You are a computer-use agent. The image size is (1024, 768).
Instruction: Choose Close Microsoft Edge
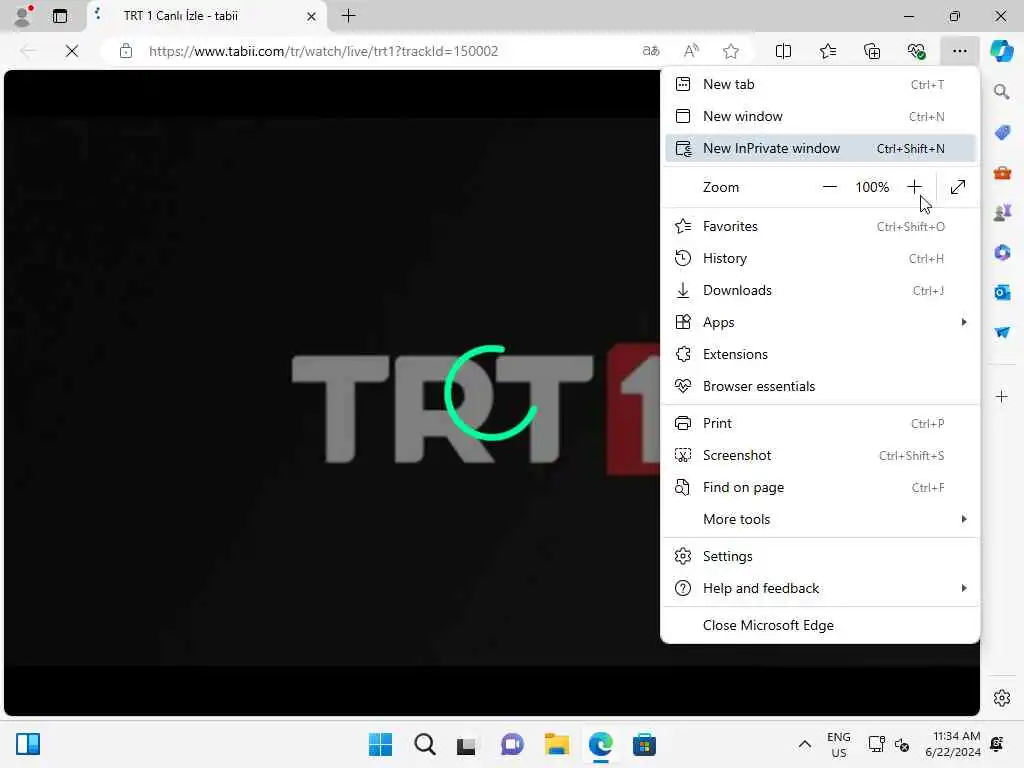pyautogui.click(x=820, y=626)
